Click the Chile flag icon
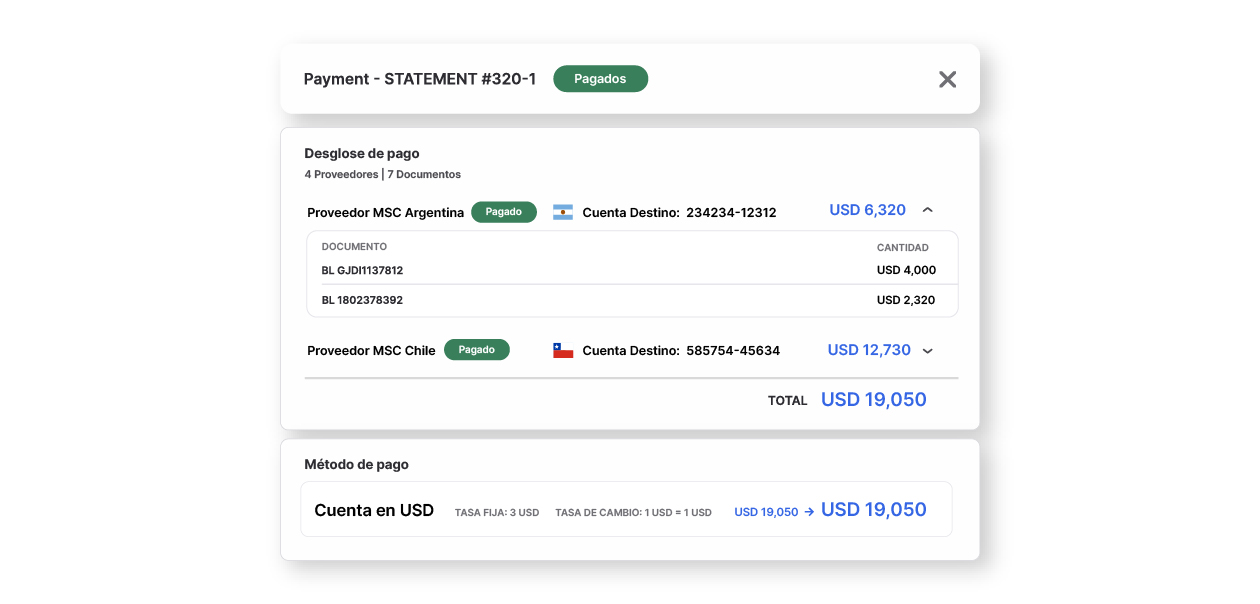This screenshot has width=1260, height=604. point(563,351)
